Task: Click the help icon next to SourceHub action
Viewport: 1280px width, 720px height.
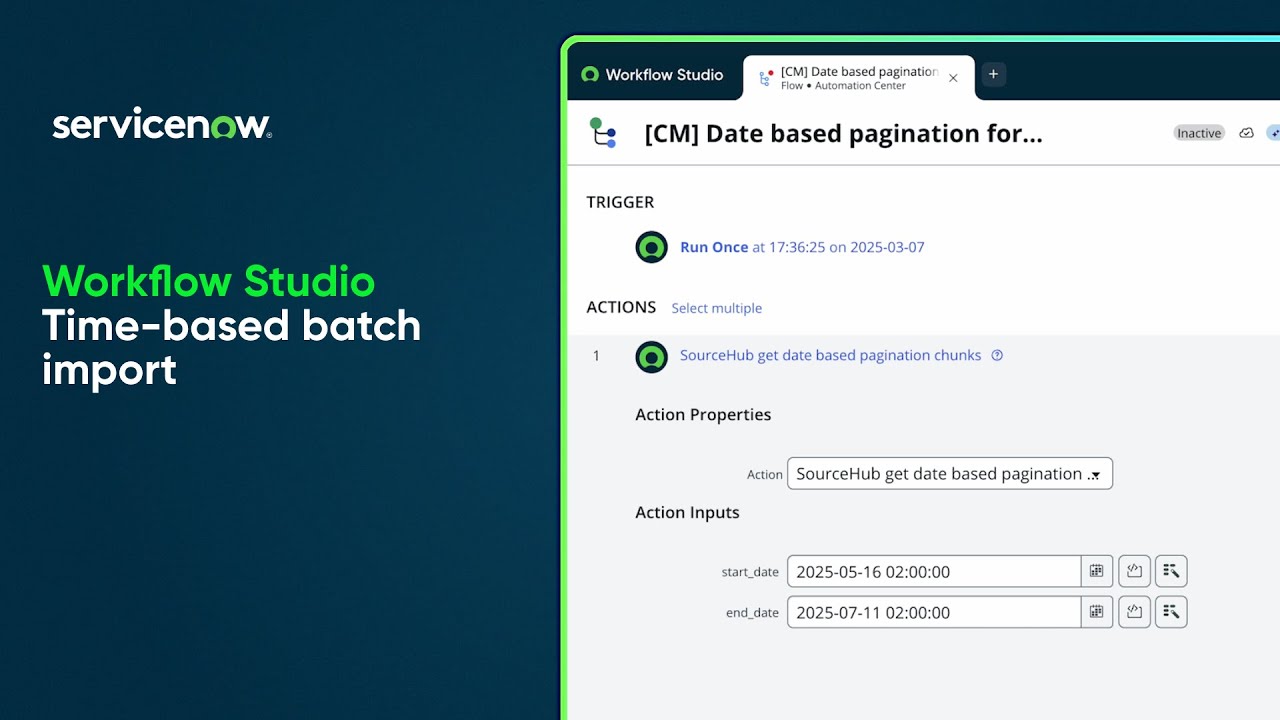Action: 997,355
